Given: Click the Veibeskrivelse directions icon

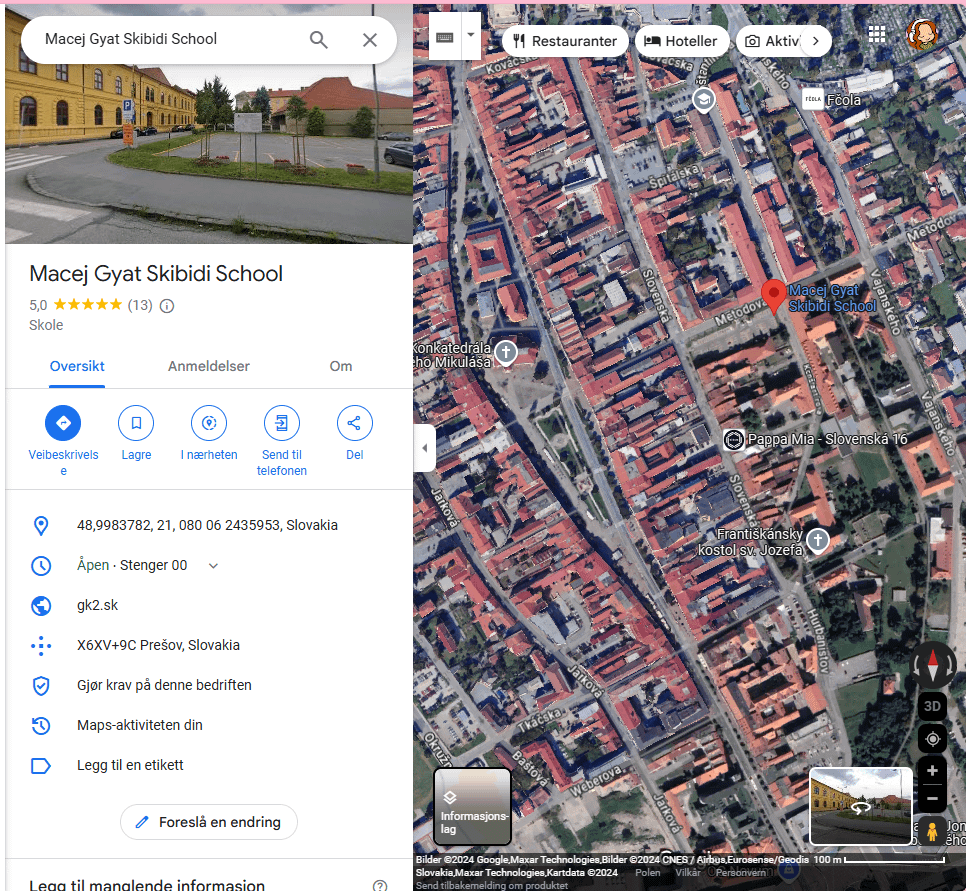Looking at the screenshot, I should coord(63,423).
